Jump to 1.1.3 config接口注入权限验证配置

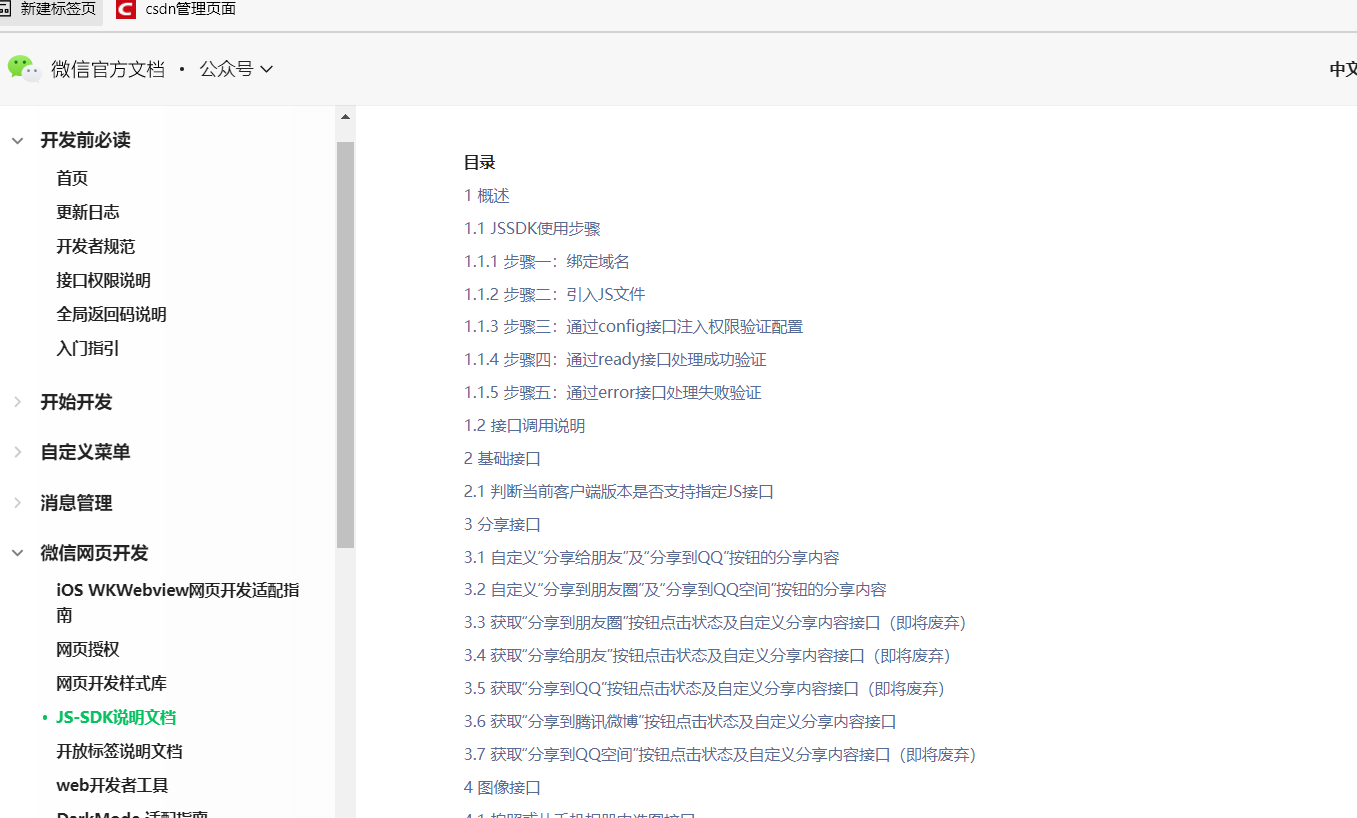tap(634, 326)
